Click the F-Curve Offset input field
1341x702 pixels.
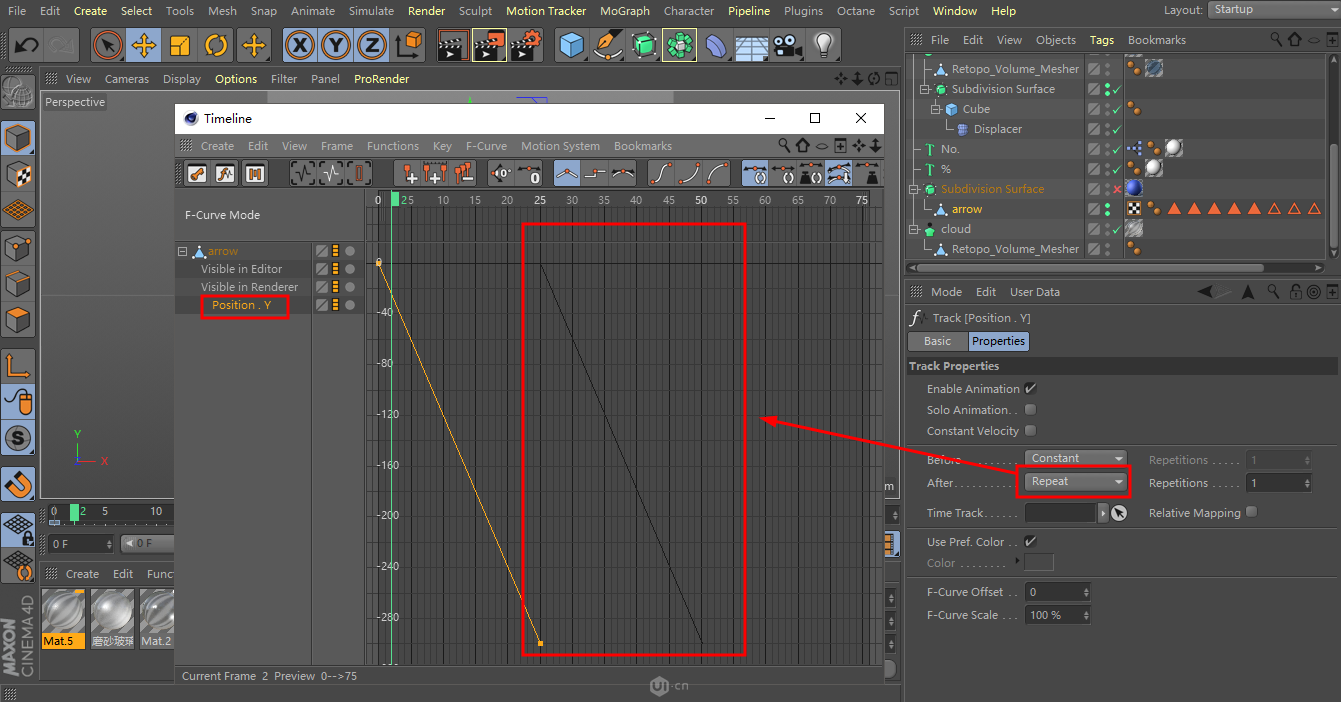point(1052,592)
